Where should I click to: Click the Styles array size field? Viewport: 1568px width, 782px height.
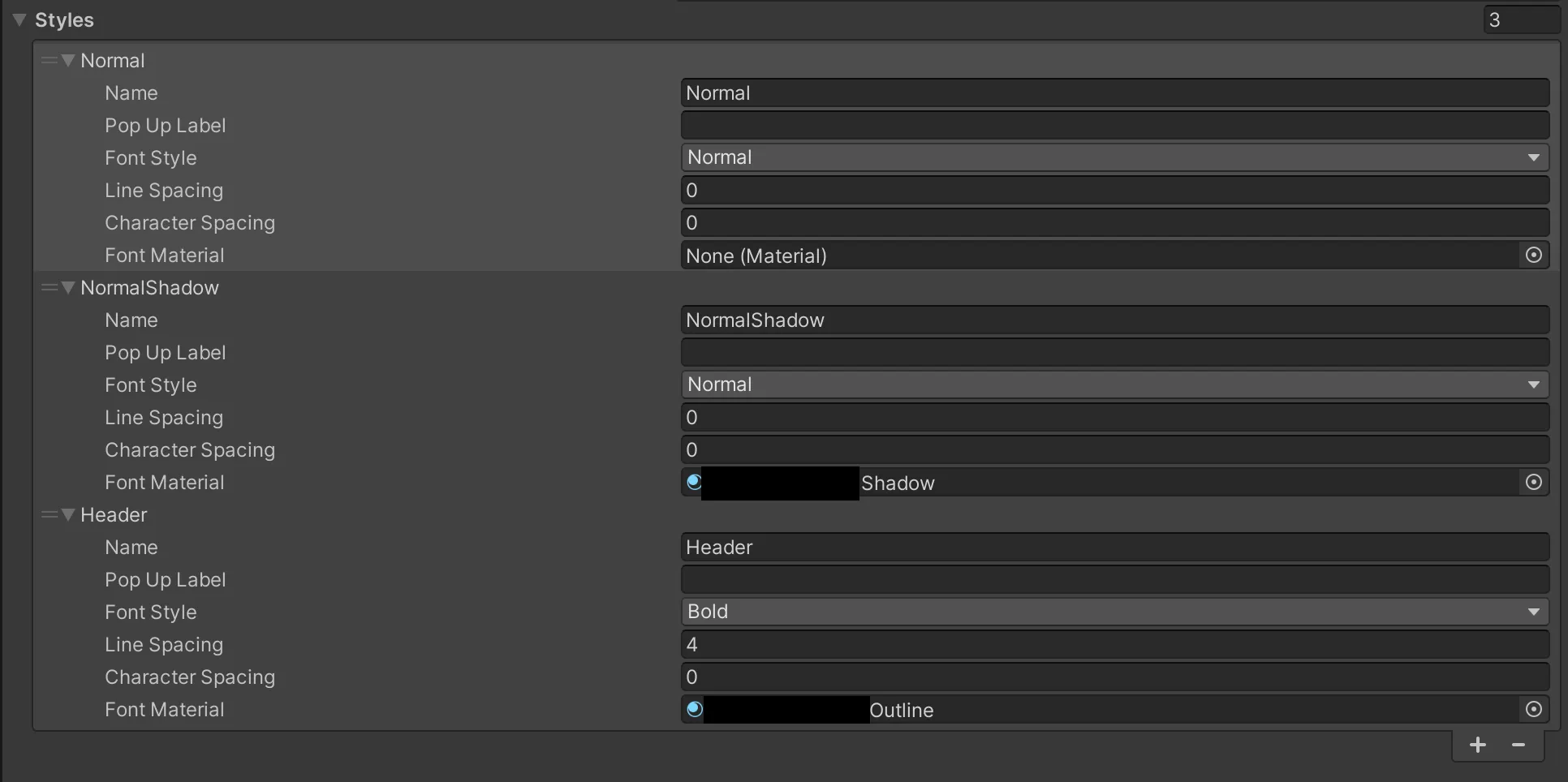click(x=1519, y=20)
